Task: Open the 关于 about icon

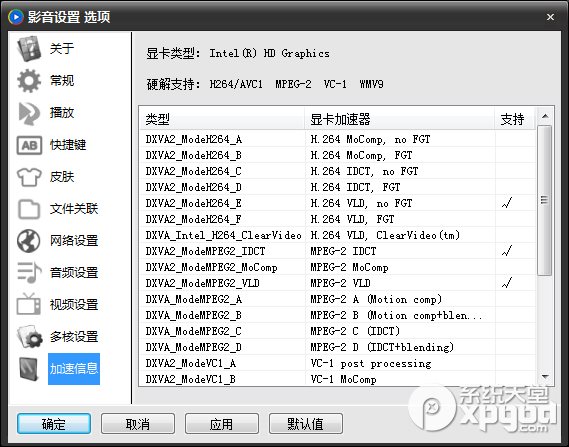Action: click(x=29, y=49)
